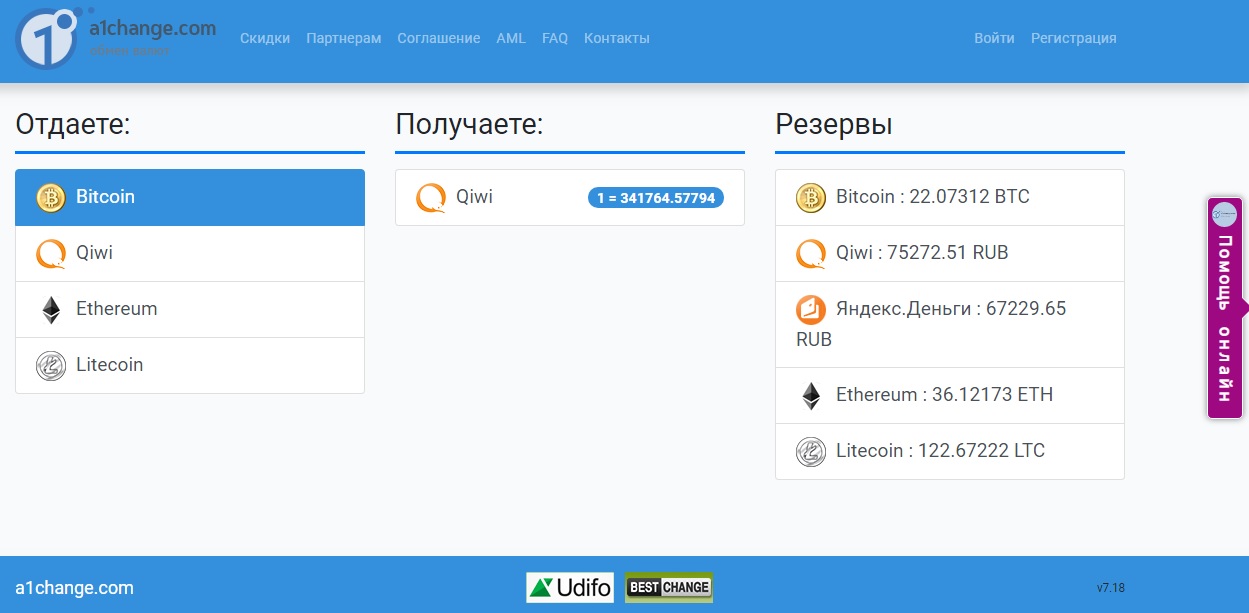Click the Резервы heading

click(834, 125)
